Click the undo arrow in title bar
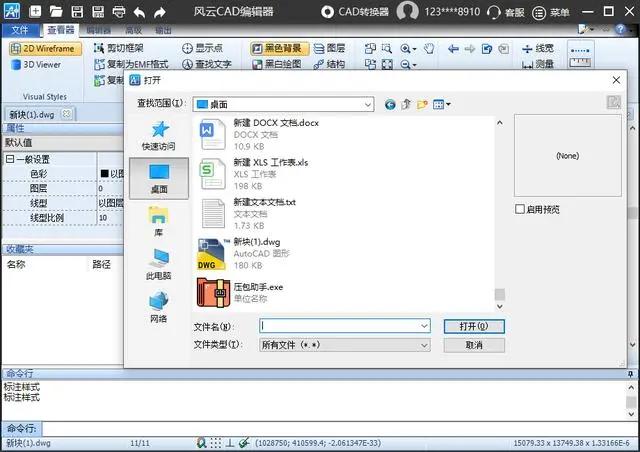The height and width of the screenshot is (452, 640). click(x=139, y=12)
